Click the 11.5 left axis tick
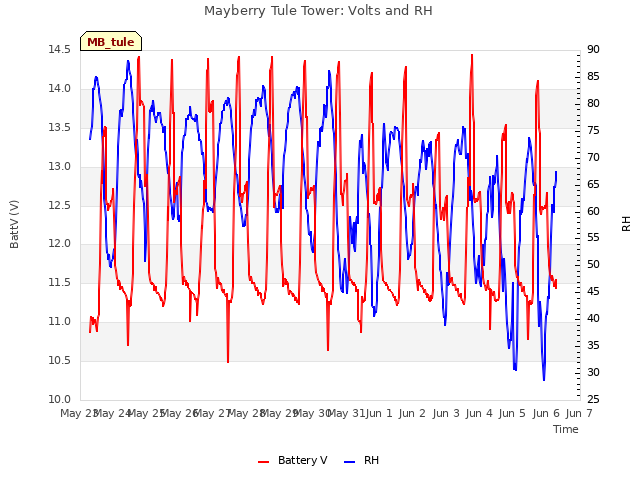Screen dimensions: 640x480 [60, 282]
